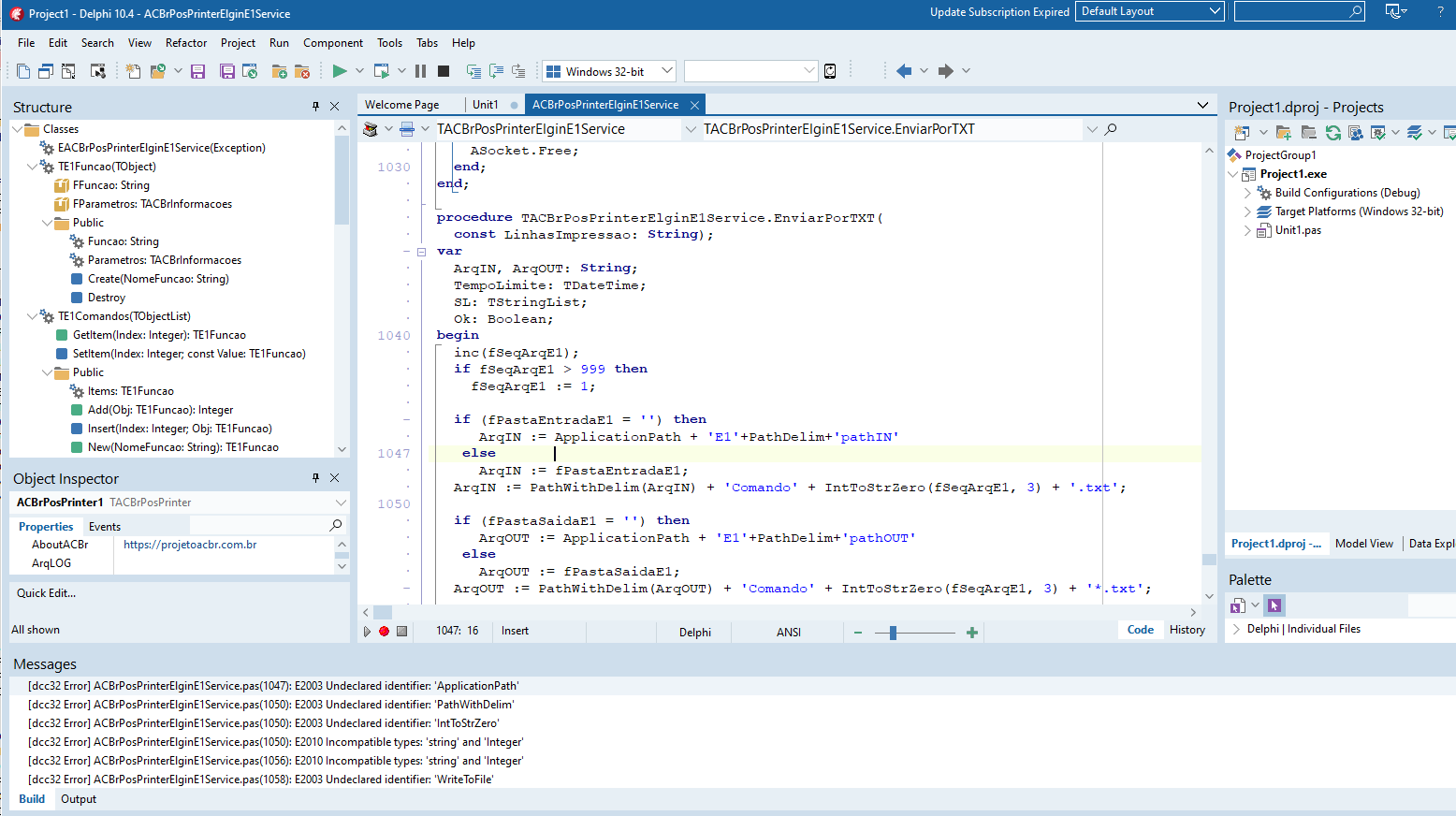Click the New file toolbar icon
The image size is (1456, 816).
(x=23, y=71)
